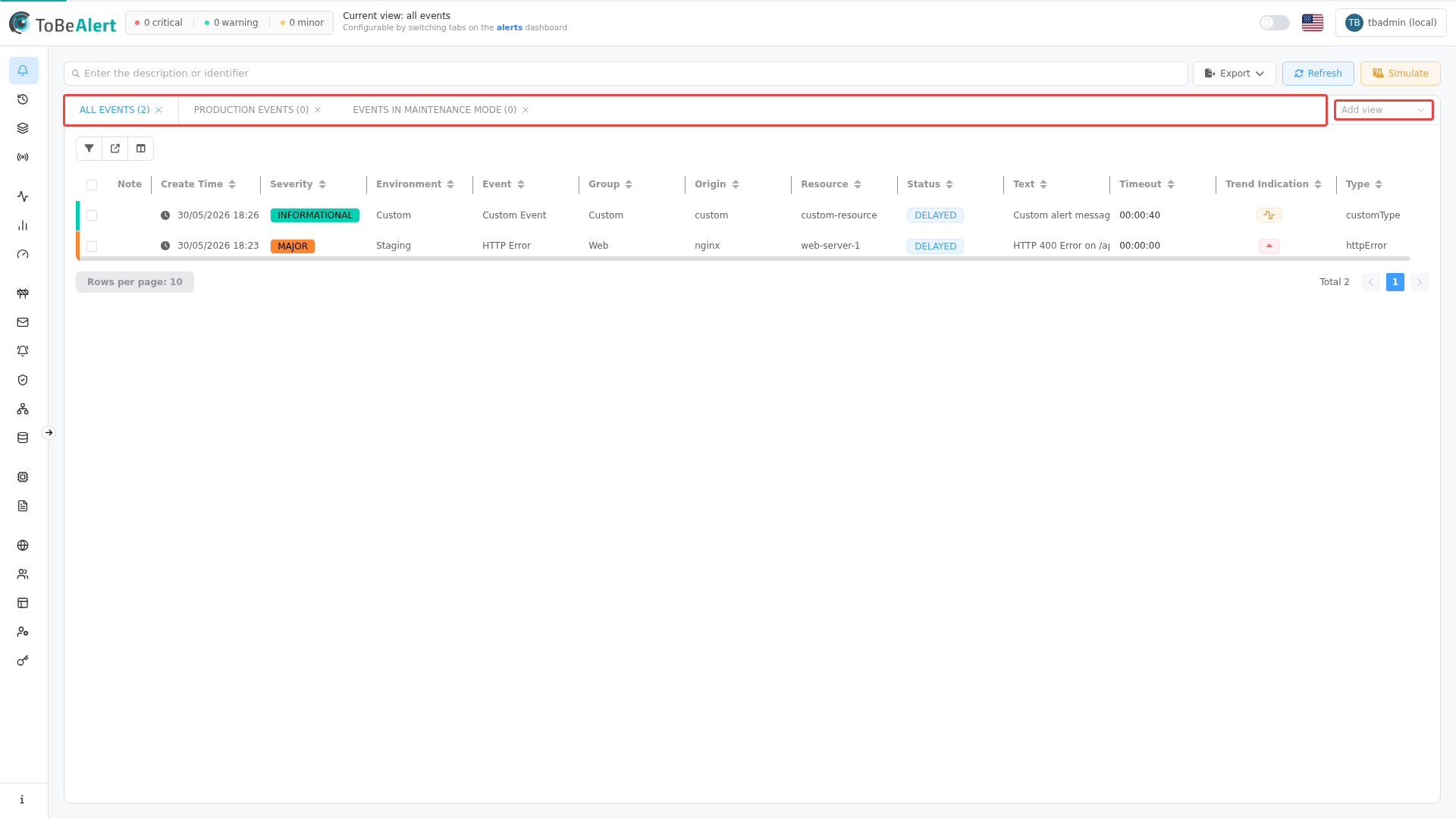
Task: Open the history clock icon in sidebar
Action: pos(23,99)
